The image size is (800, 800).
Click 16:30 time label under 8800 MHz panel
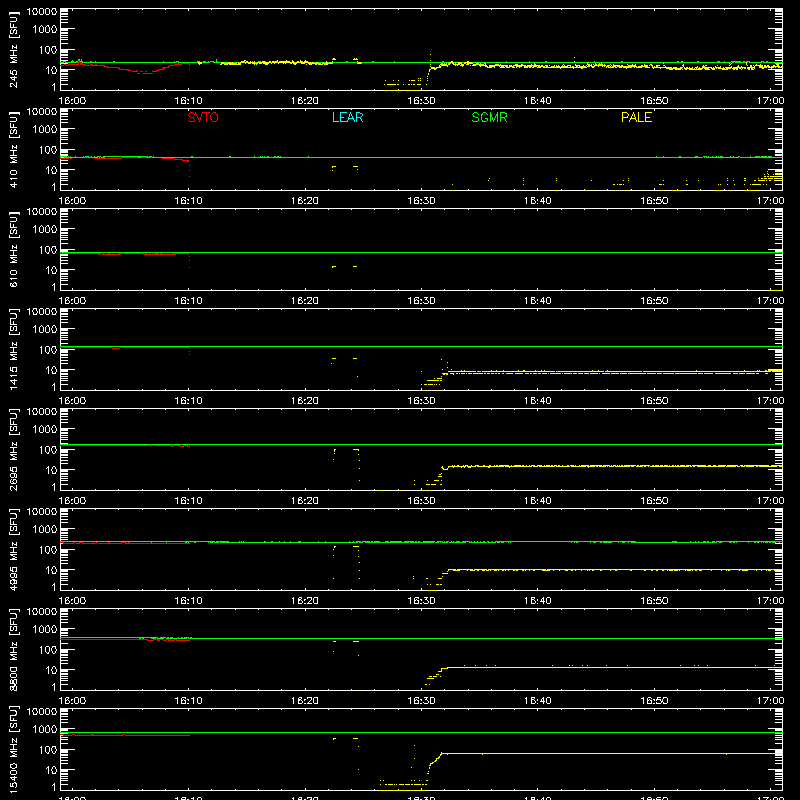tap(421, 701)
